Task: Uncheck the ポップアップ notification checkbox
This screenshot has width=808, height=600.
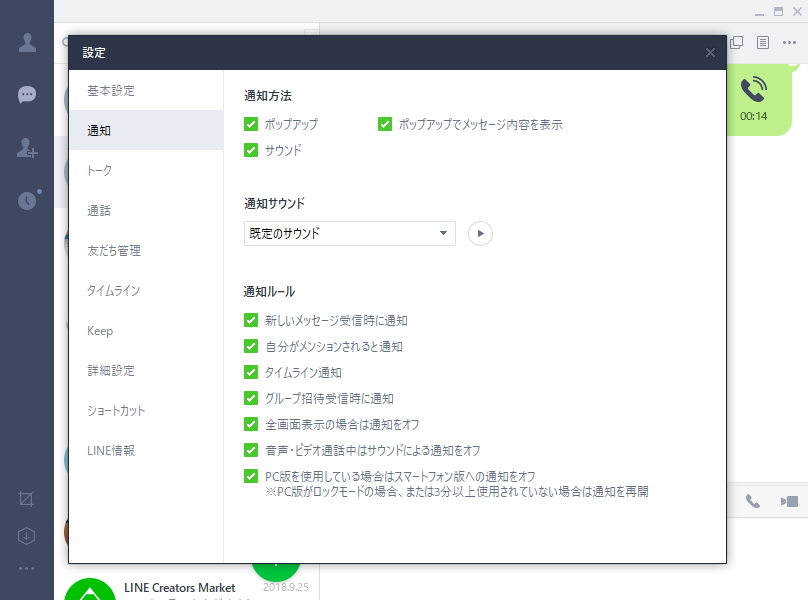Action: click(251, 124)
